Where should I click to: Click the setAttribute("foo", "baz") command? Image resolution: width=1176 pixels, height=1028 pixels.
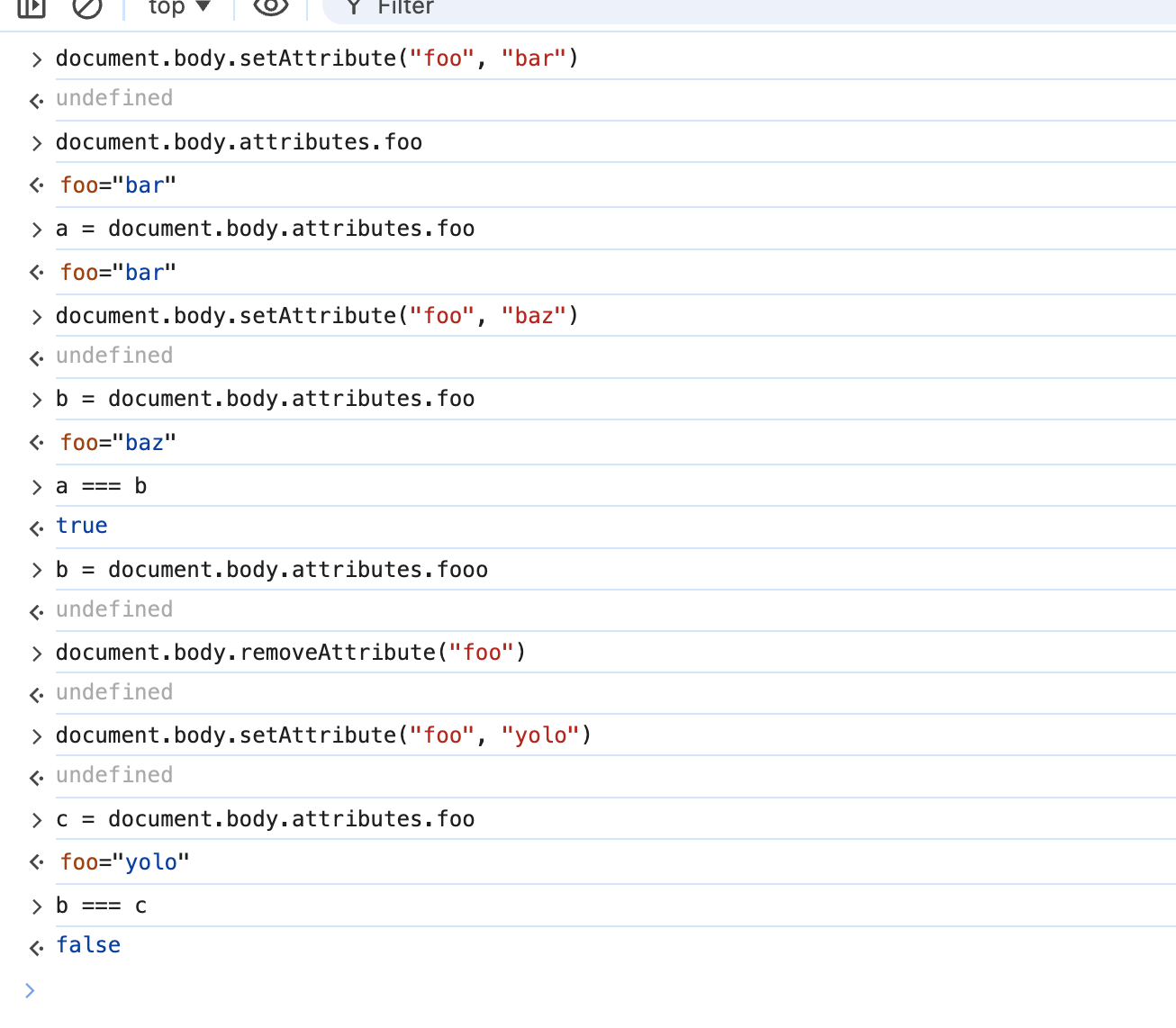[316, 316]
